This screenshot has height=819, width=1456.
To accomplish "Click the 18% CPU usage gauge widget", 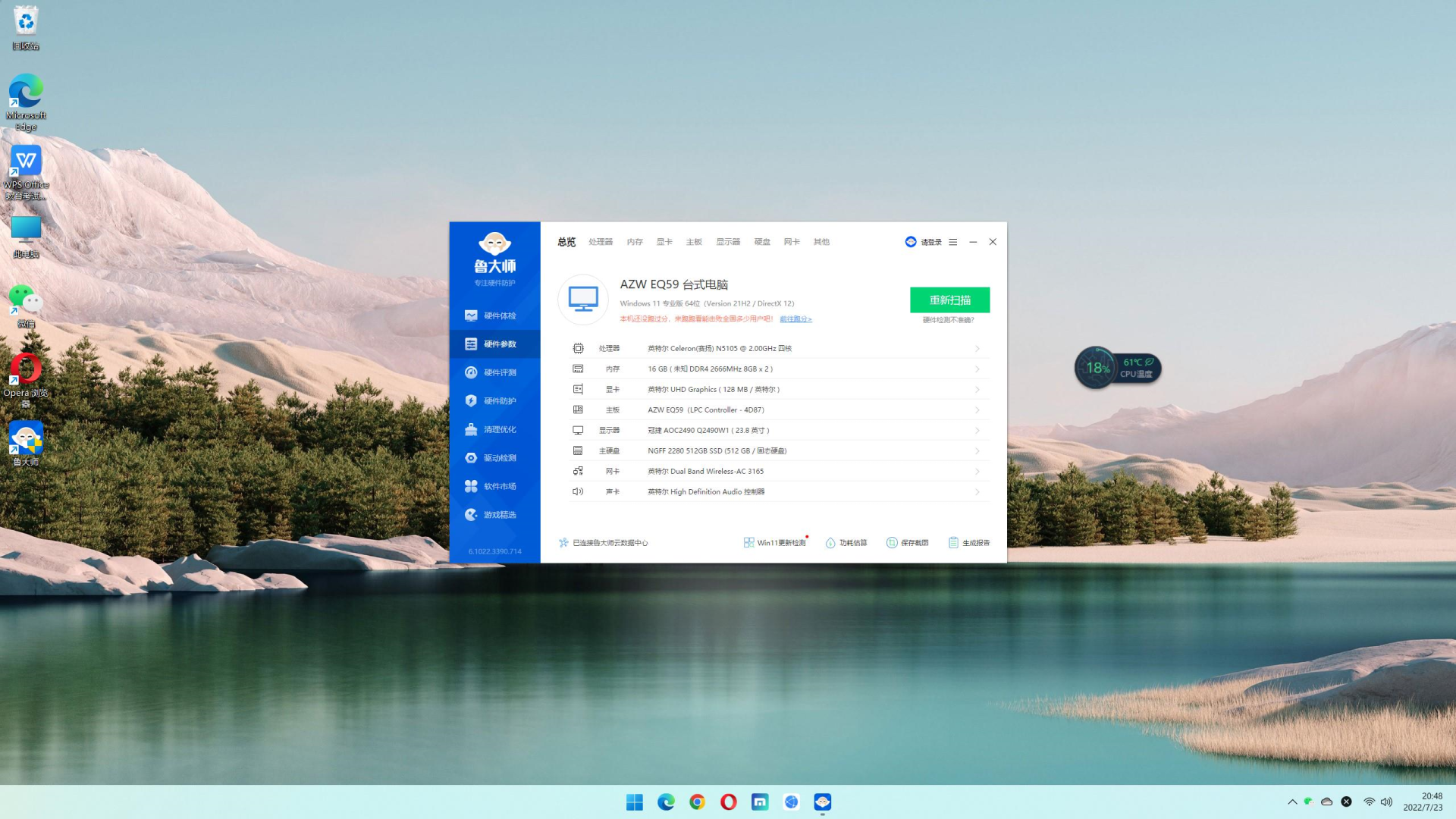I will tap(1097, 368).
